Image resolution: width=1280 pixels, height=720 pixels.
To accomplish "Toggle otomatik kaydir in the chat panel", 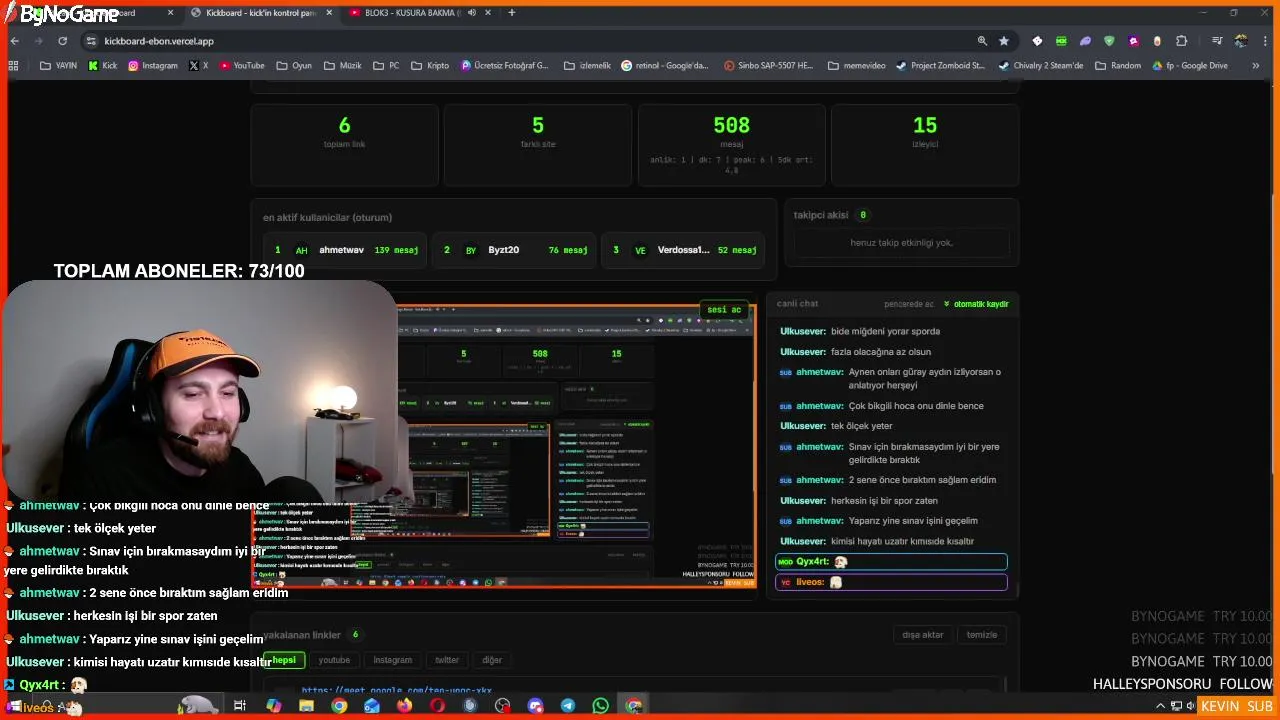I will coord(977,304).
